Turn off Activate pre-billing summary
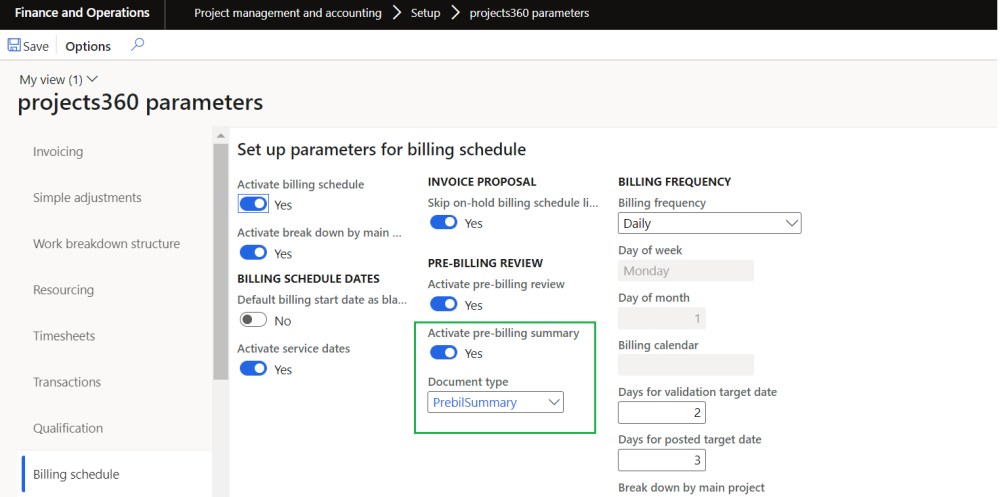This screenshot has width=1000, height=497. coord(443,353)
